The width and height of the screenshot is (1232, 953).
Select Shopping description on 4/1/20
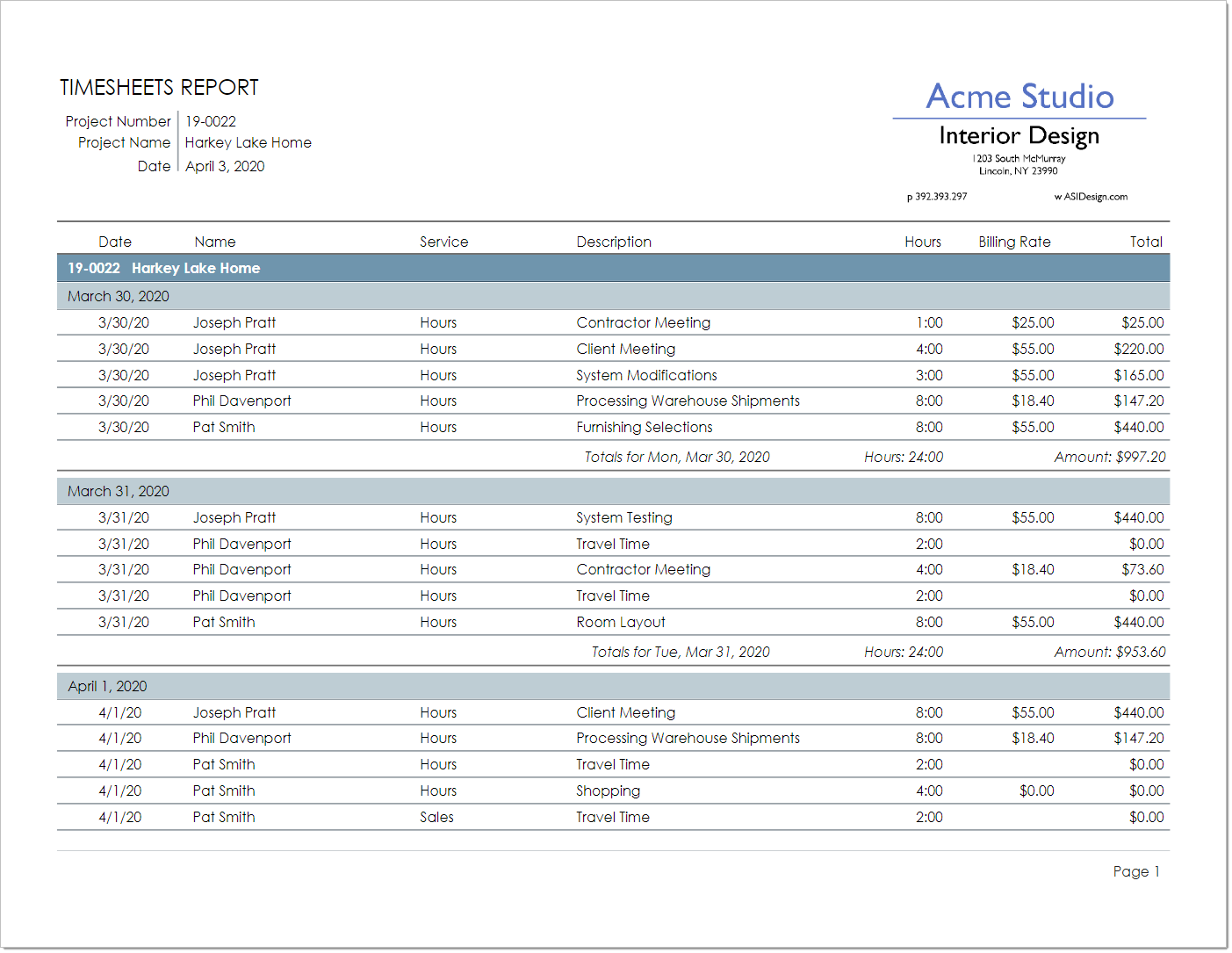point(609,791)
